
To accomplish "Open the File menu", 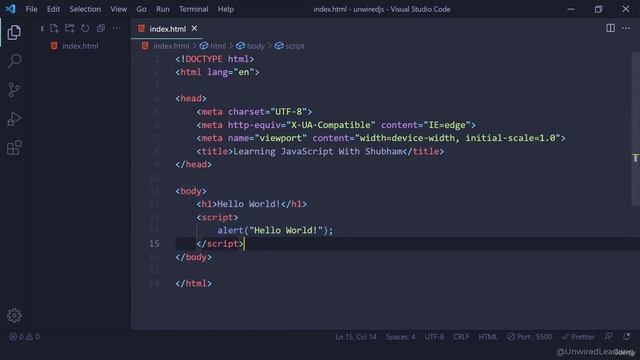I will point(31,9).
